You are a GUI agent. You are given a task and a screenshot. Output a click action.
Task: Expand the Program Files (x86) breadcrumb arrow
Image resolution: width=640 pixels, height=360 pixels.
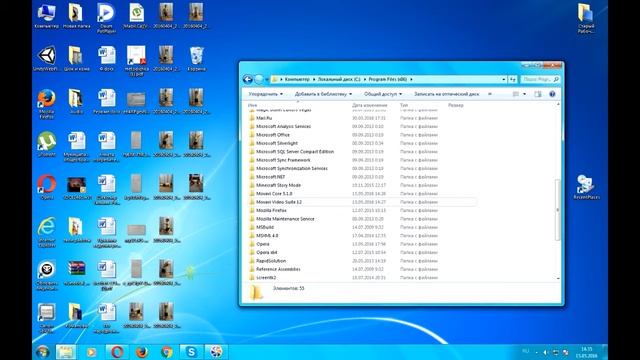(x=411, y=79)
